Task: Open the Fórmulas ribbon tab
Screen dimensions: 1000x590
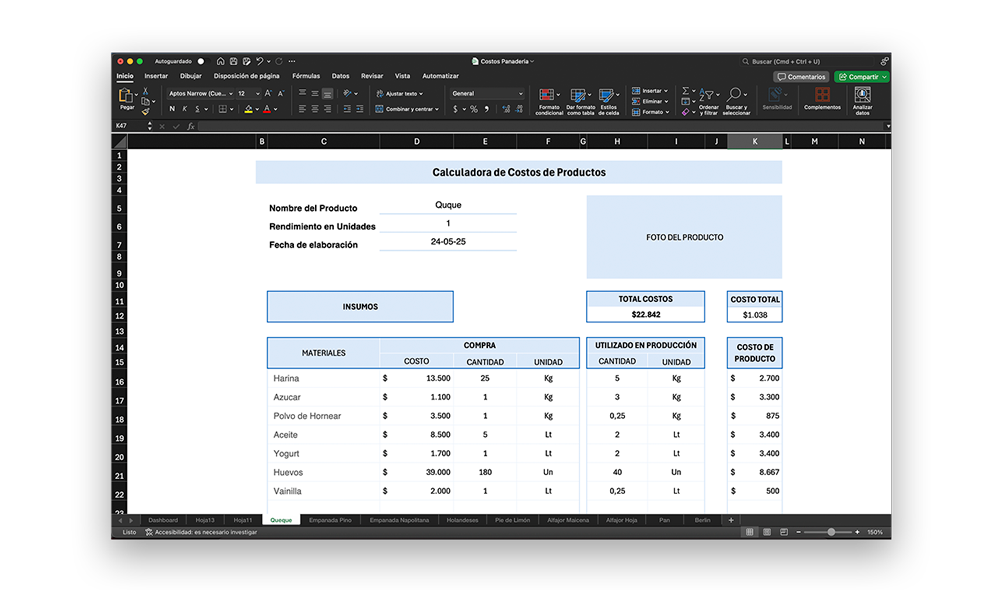Action: point(306,76)
